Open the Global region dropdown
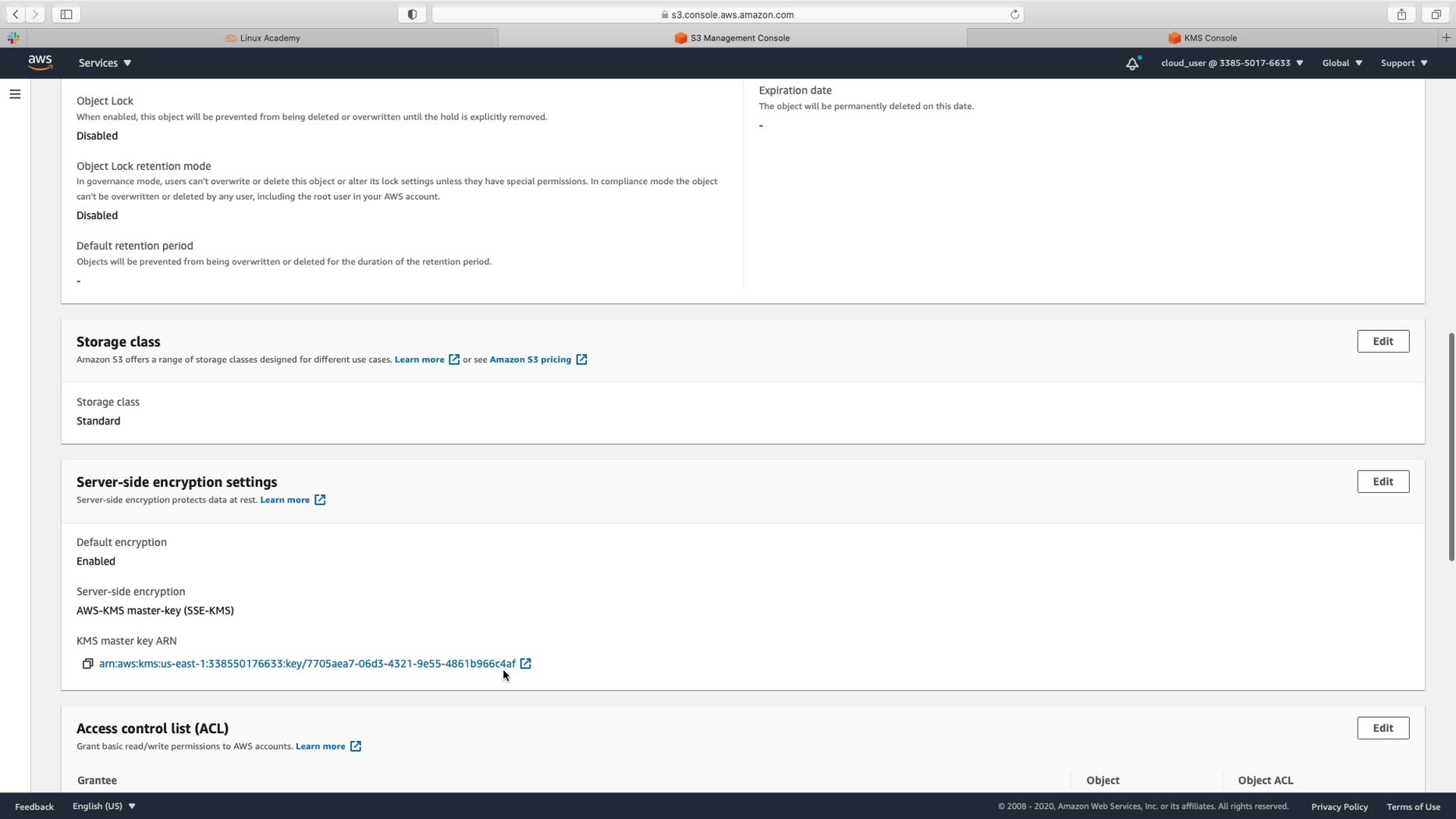 point(1342,63)
